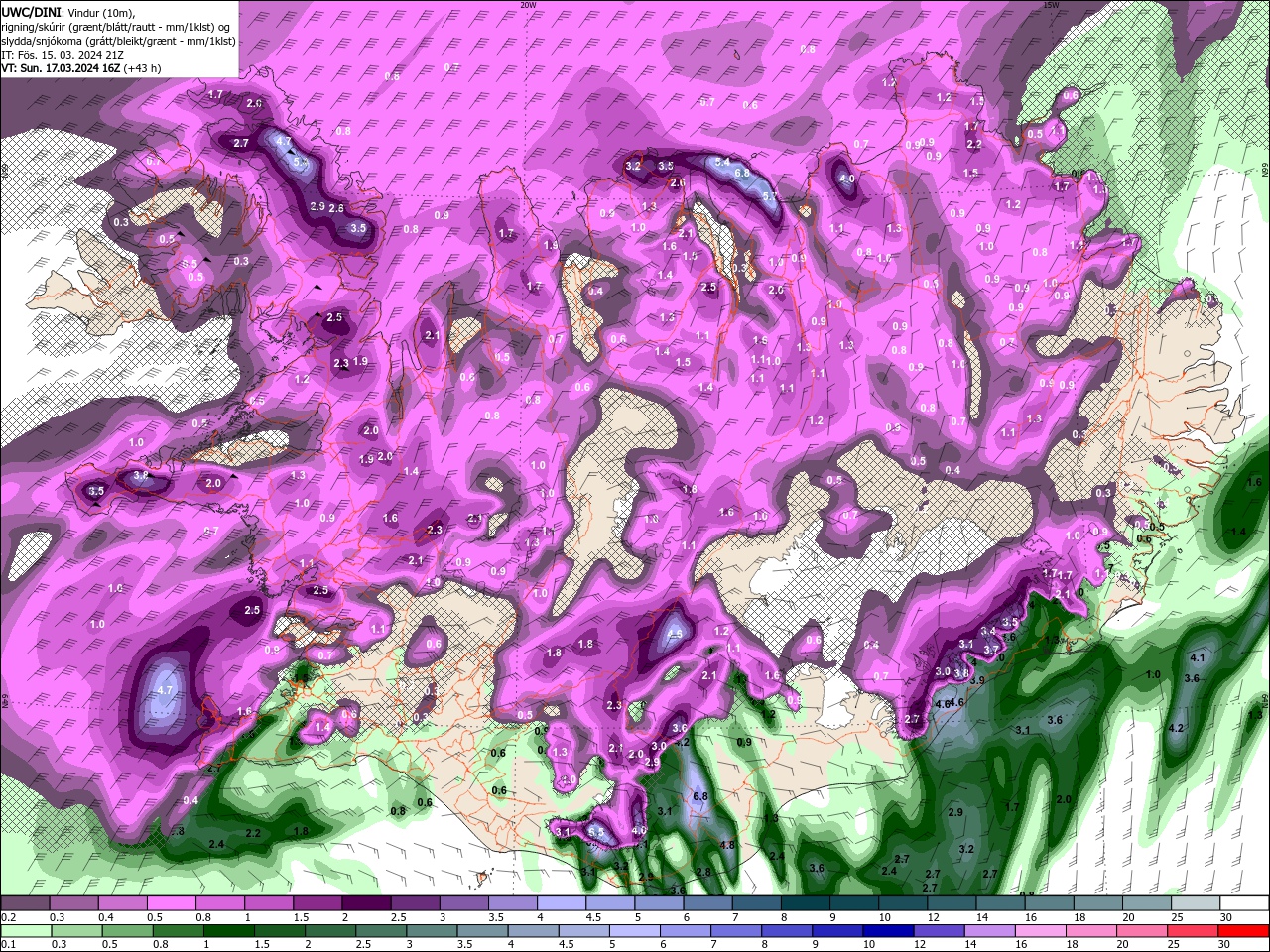
Task: Click the 5.4 snowfall value on the map
Action: tap(722, 161)
